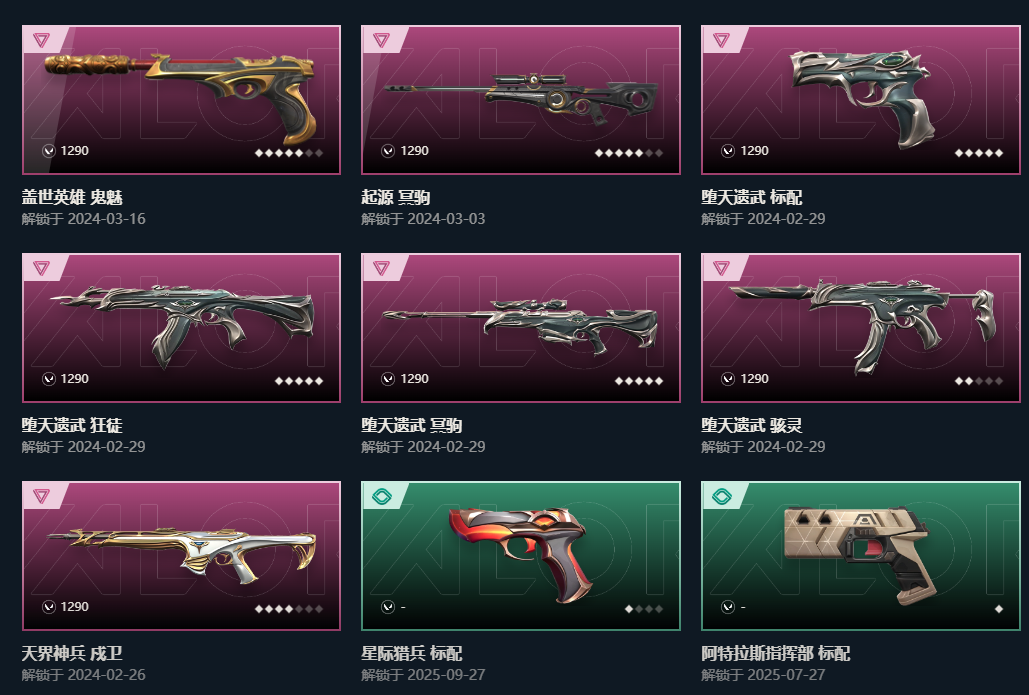1029x695 pixels.
Task: Click the pink tier icon on 盖世英雄 鬼魅 card
Action: pos(41,40)
